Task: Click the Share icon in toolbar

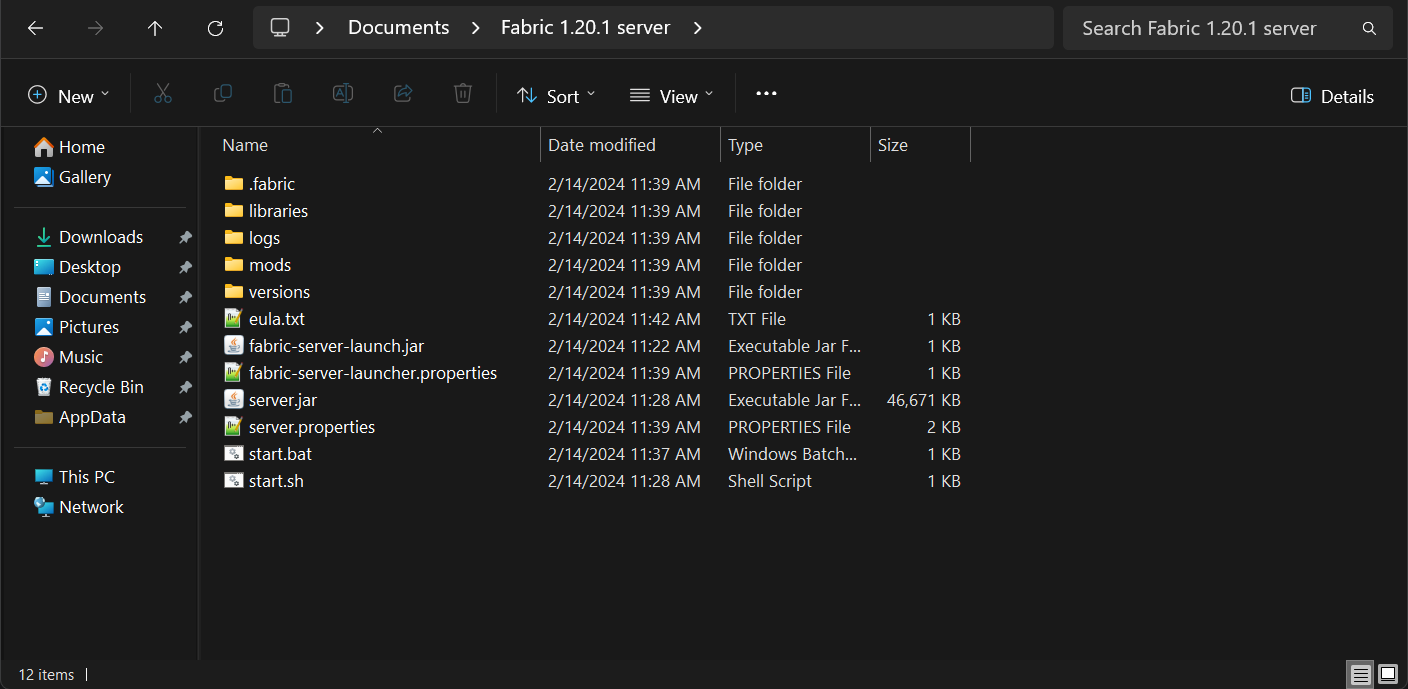Action: click(x=403, y=94)
